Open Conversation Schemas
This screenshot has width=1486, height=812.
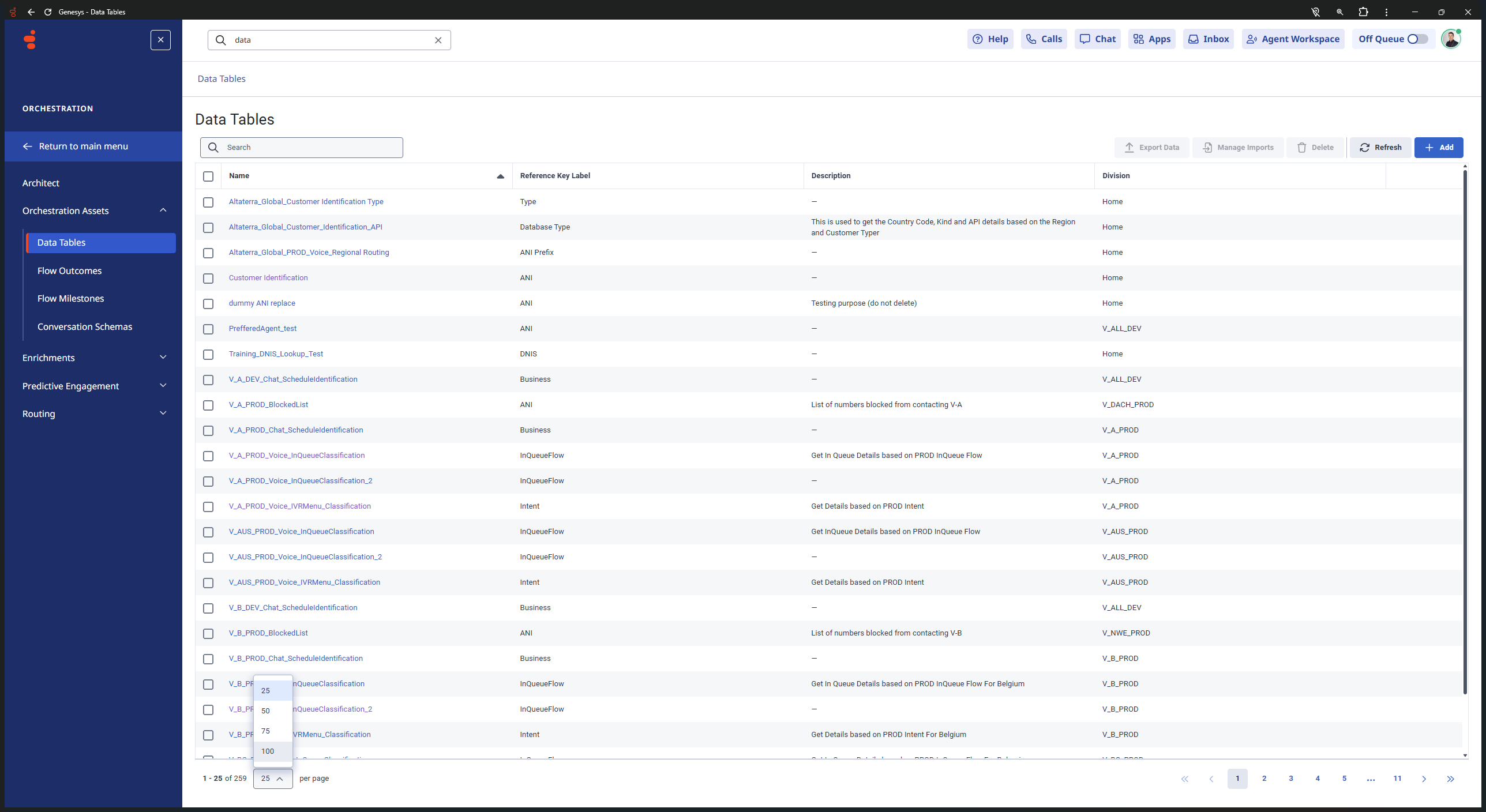(85, 326)
